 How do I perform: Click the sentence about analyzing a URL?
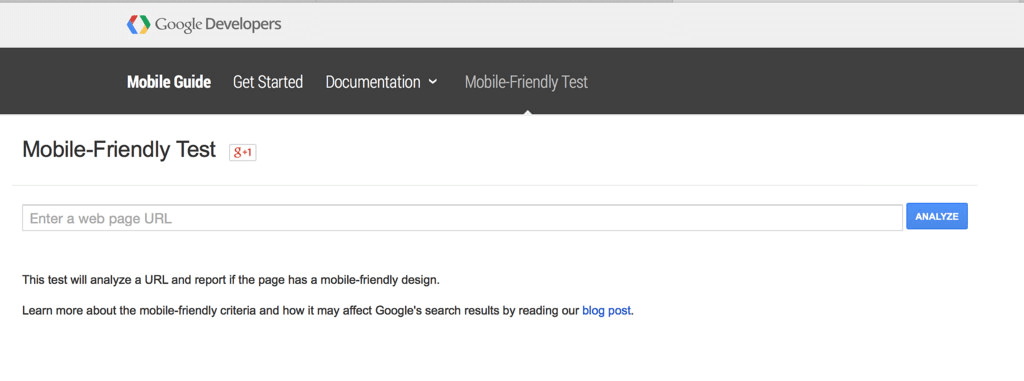click(x=231, y=280)
